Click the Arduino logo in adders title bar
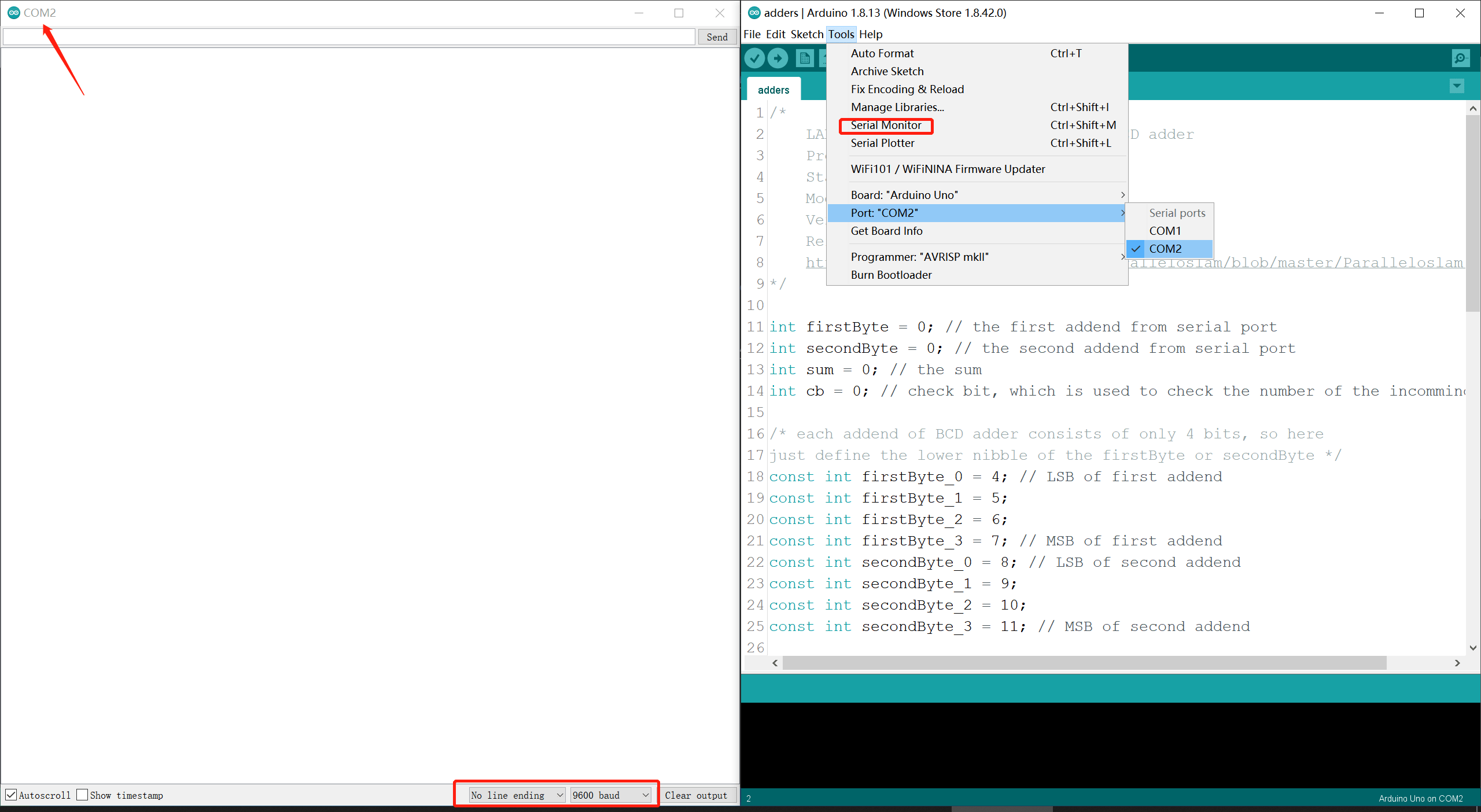 tap(754, 13)
